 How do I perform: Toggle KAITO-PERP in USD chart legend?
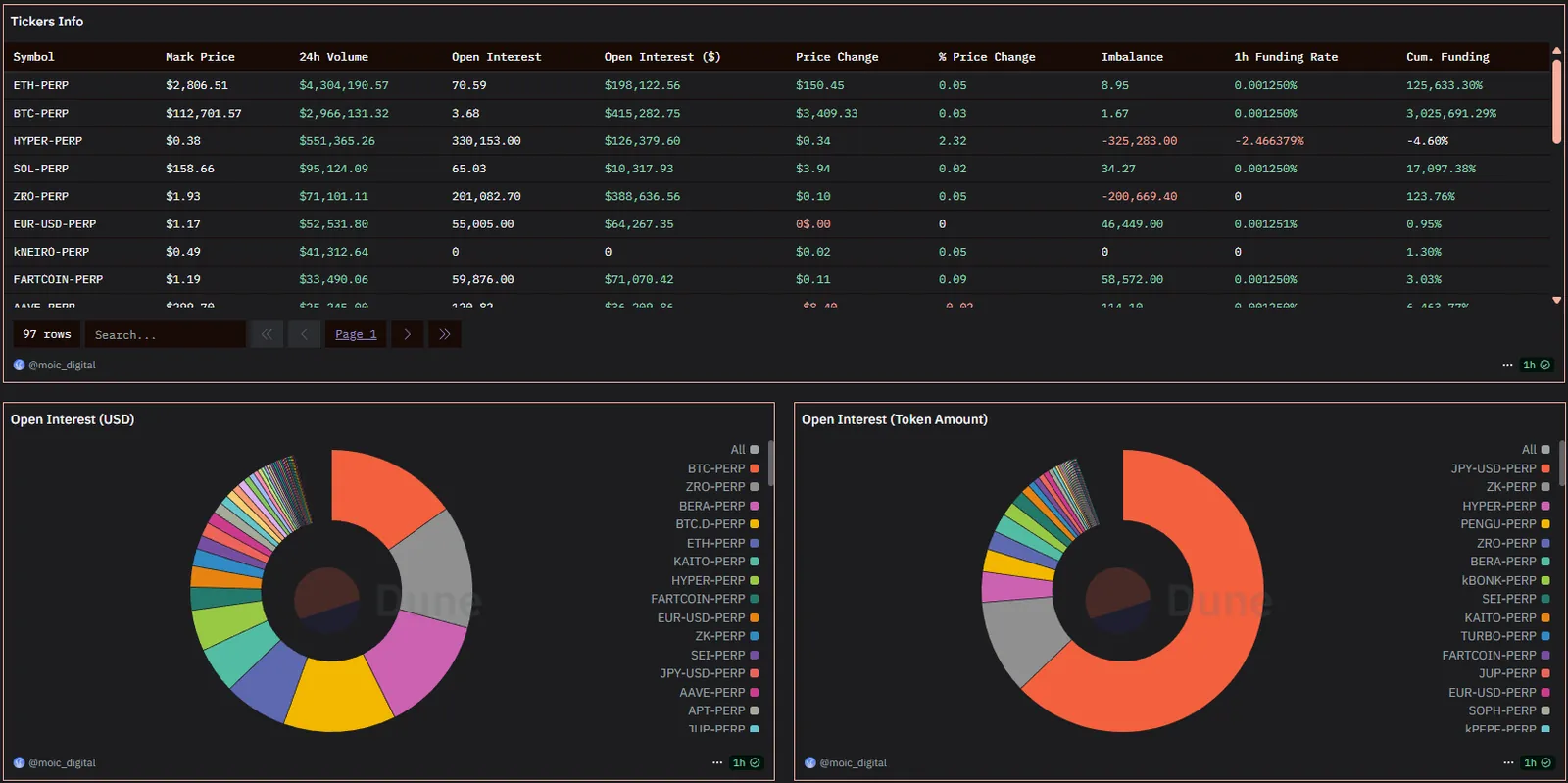[715, 562]
